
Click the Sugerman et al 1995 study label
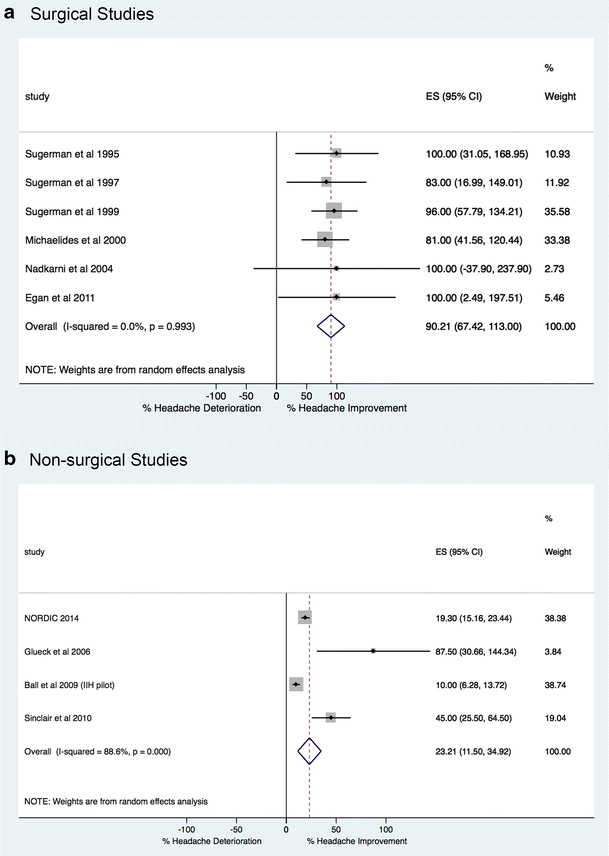point(72,154)
